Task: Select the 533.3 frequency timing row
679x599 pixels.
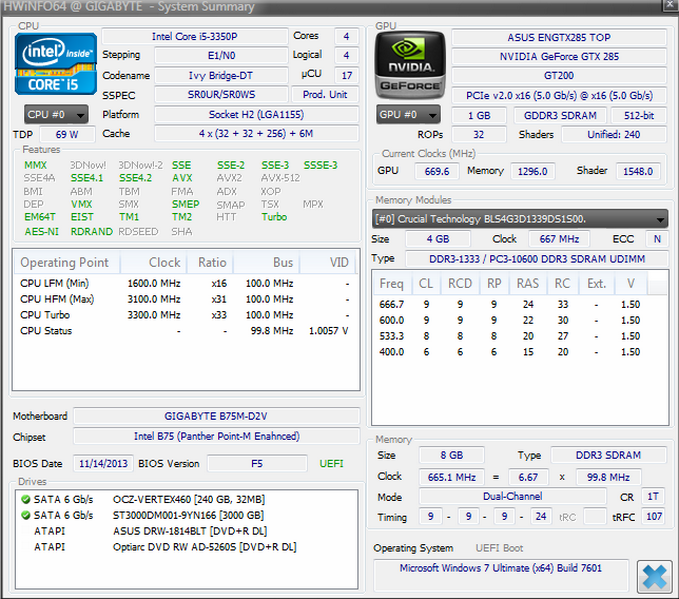Action: pos(520,336)
